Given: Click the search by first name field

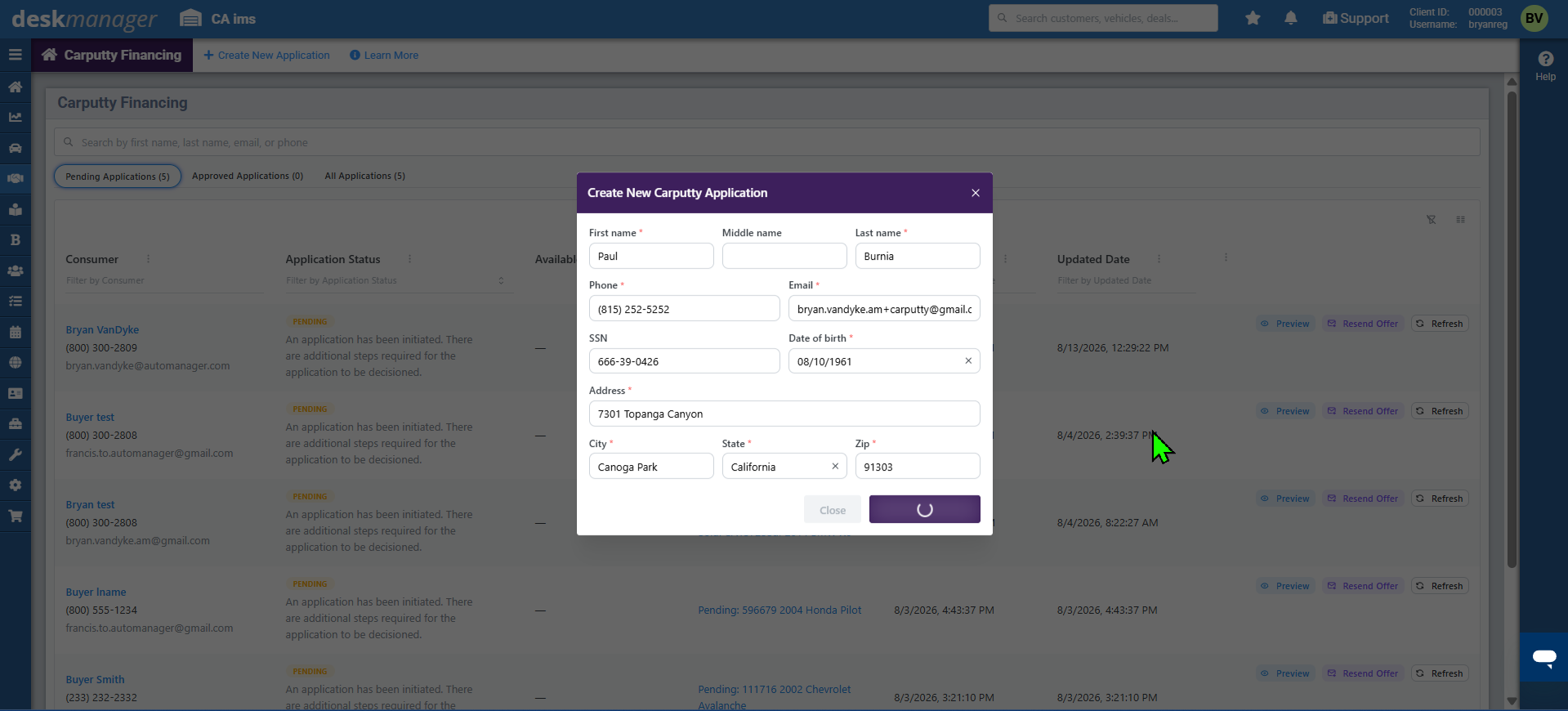Looking at the screenshot, I should click(x=766, y=142).
